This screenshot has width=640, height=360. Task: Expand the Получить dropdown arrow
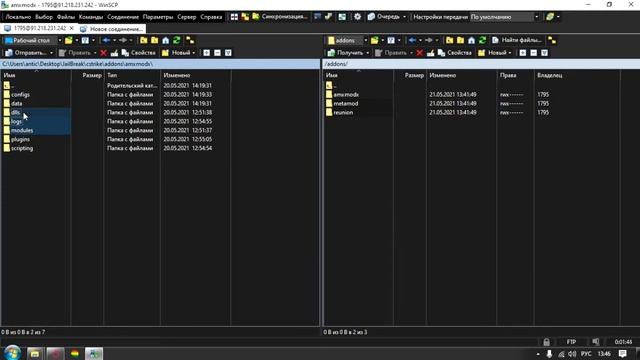(367, 53)
